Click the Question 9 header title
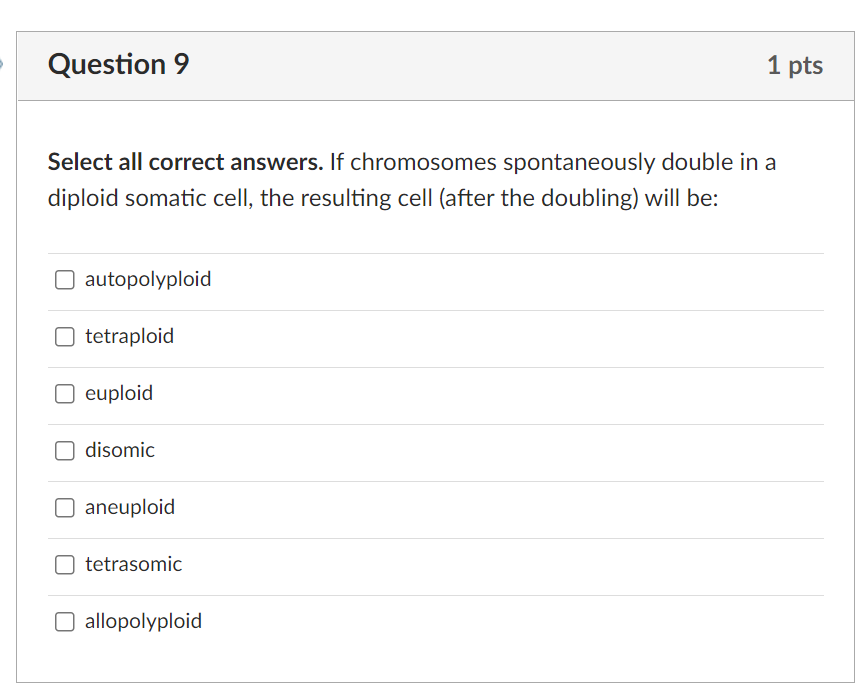This screenshot has width=868, height=693. [118, 64]
